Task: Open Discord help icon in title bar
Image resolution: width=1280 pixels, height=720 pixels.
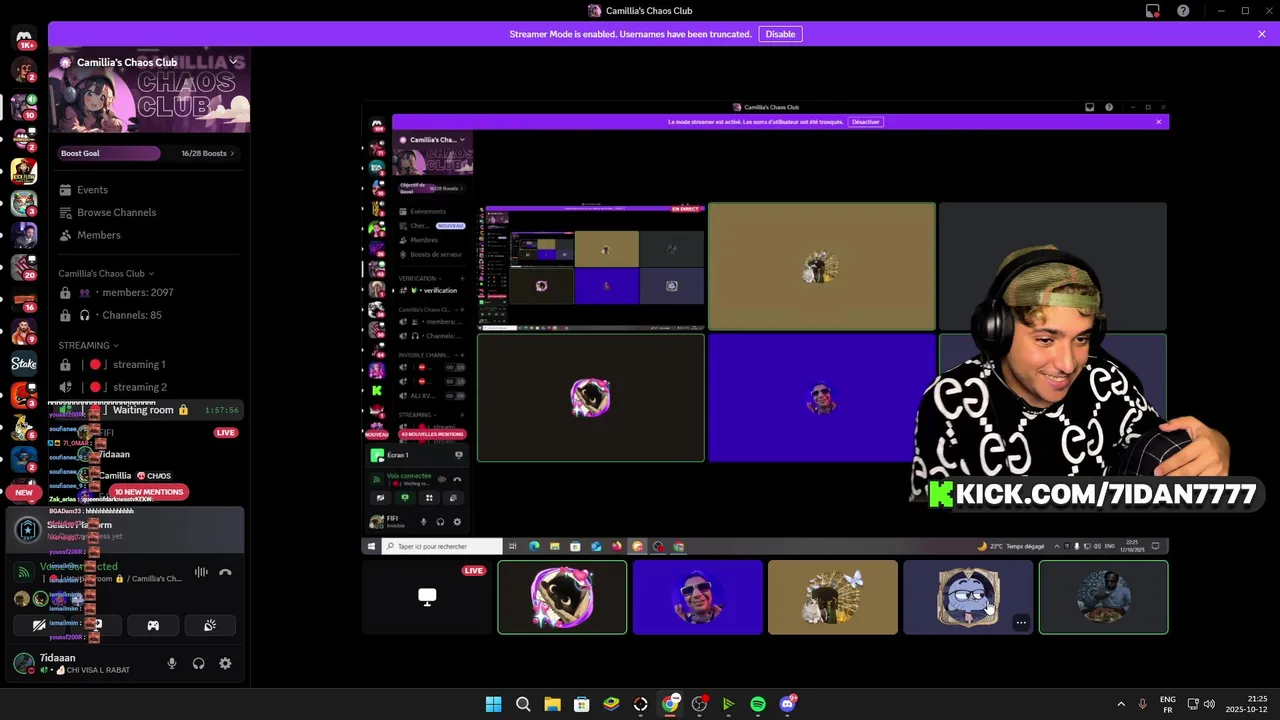Action: click(x=1183, y=11)
